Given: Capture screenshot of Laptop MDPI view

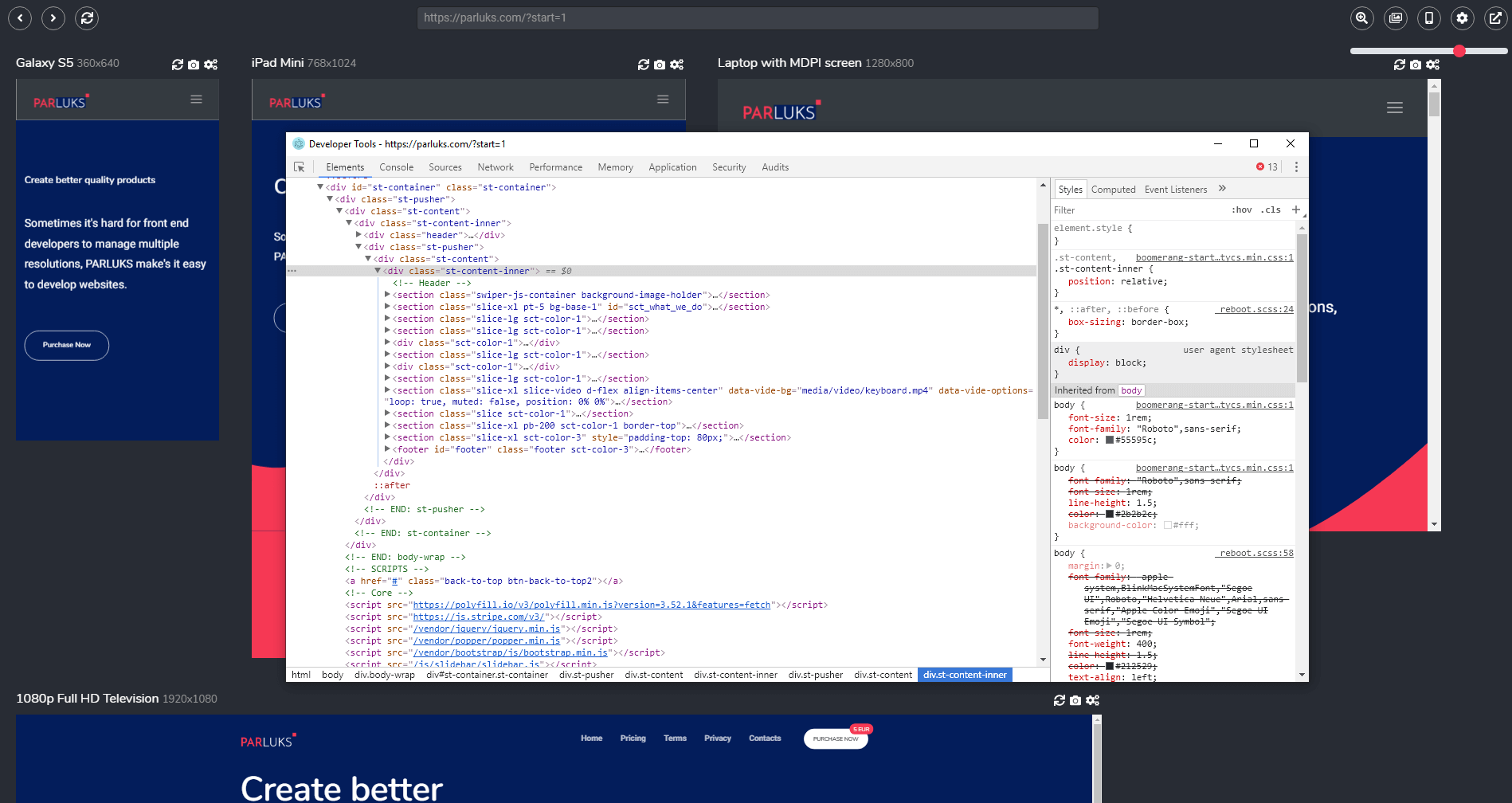Looking at the screenshot, I should click(x=1416, y=65).
